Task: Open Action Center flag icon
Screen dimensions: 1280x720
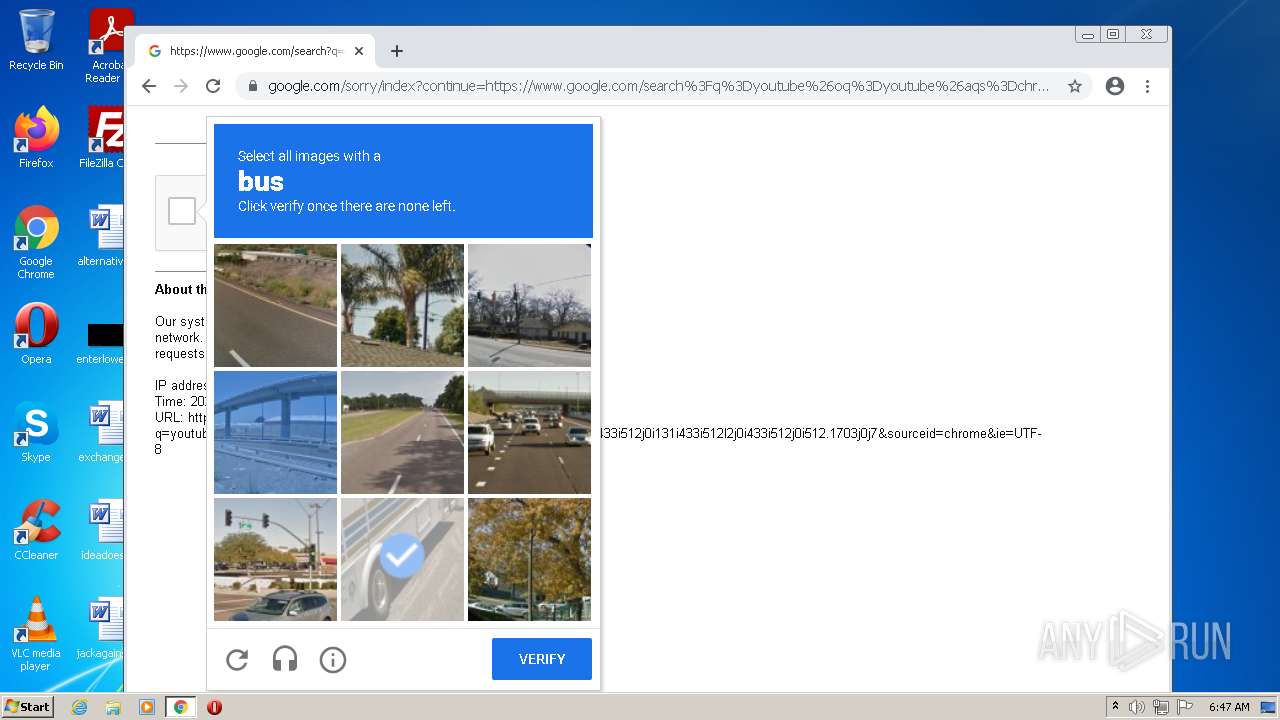Action: [1185, 707]
